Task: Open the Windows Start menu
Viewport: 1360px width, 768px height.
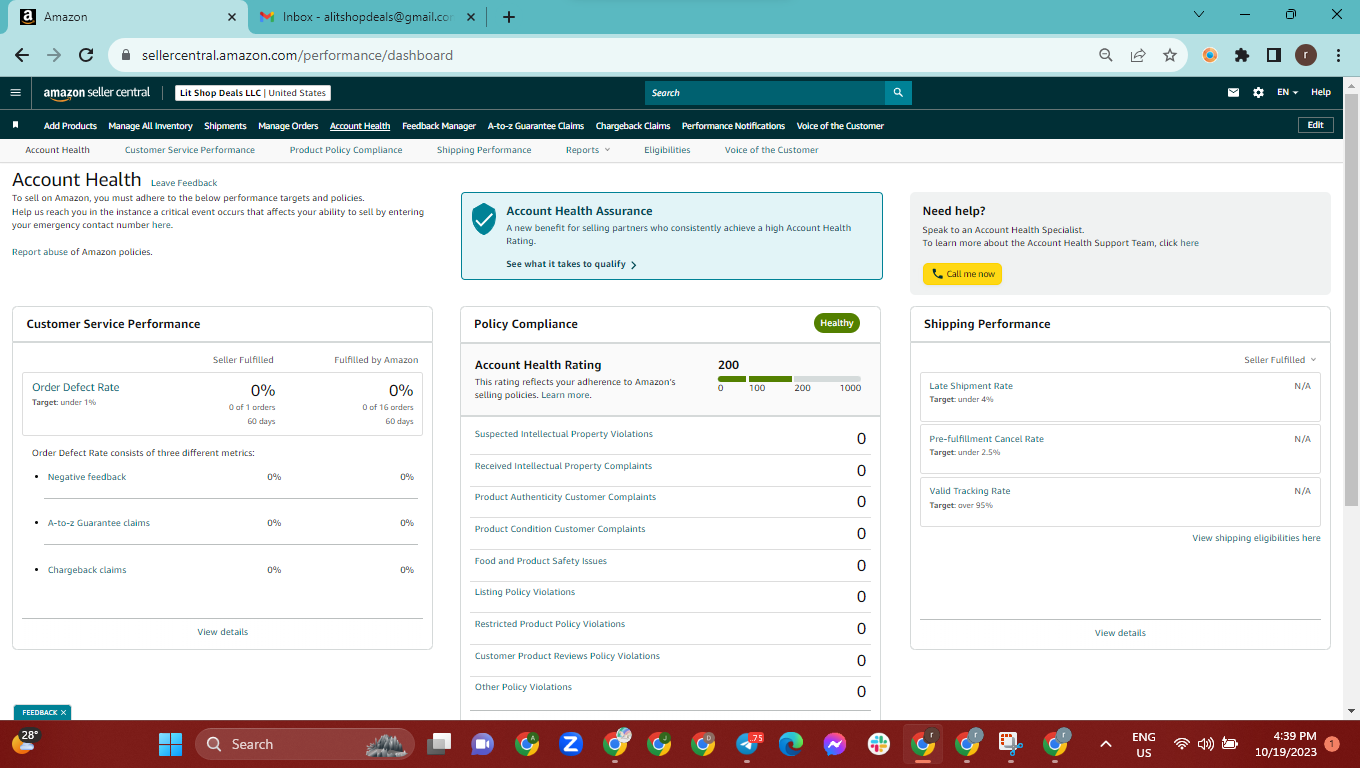Action: pos(171,744)
